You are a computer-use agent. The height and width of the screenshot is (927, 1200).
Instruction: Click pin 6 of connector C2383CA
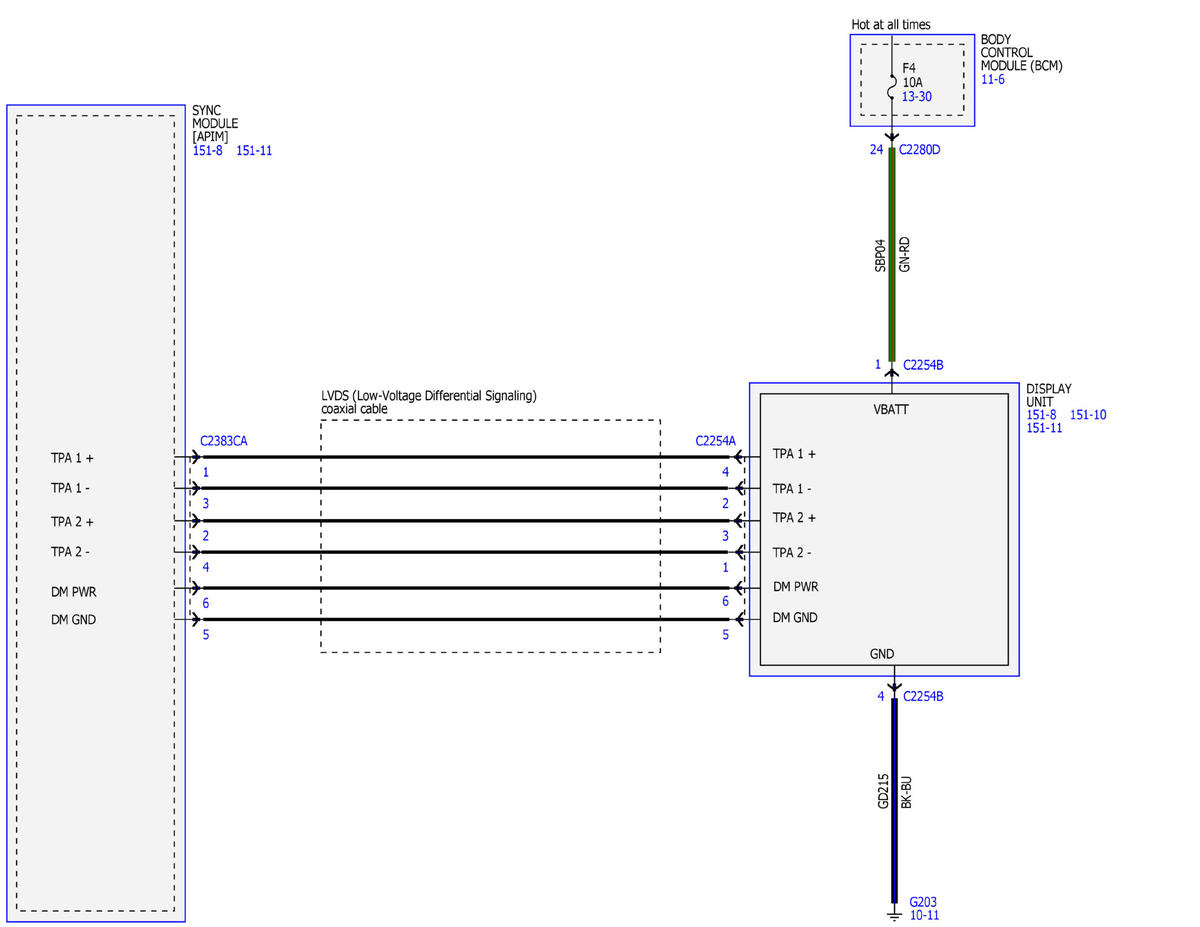click(205, 604)
